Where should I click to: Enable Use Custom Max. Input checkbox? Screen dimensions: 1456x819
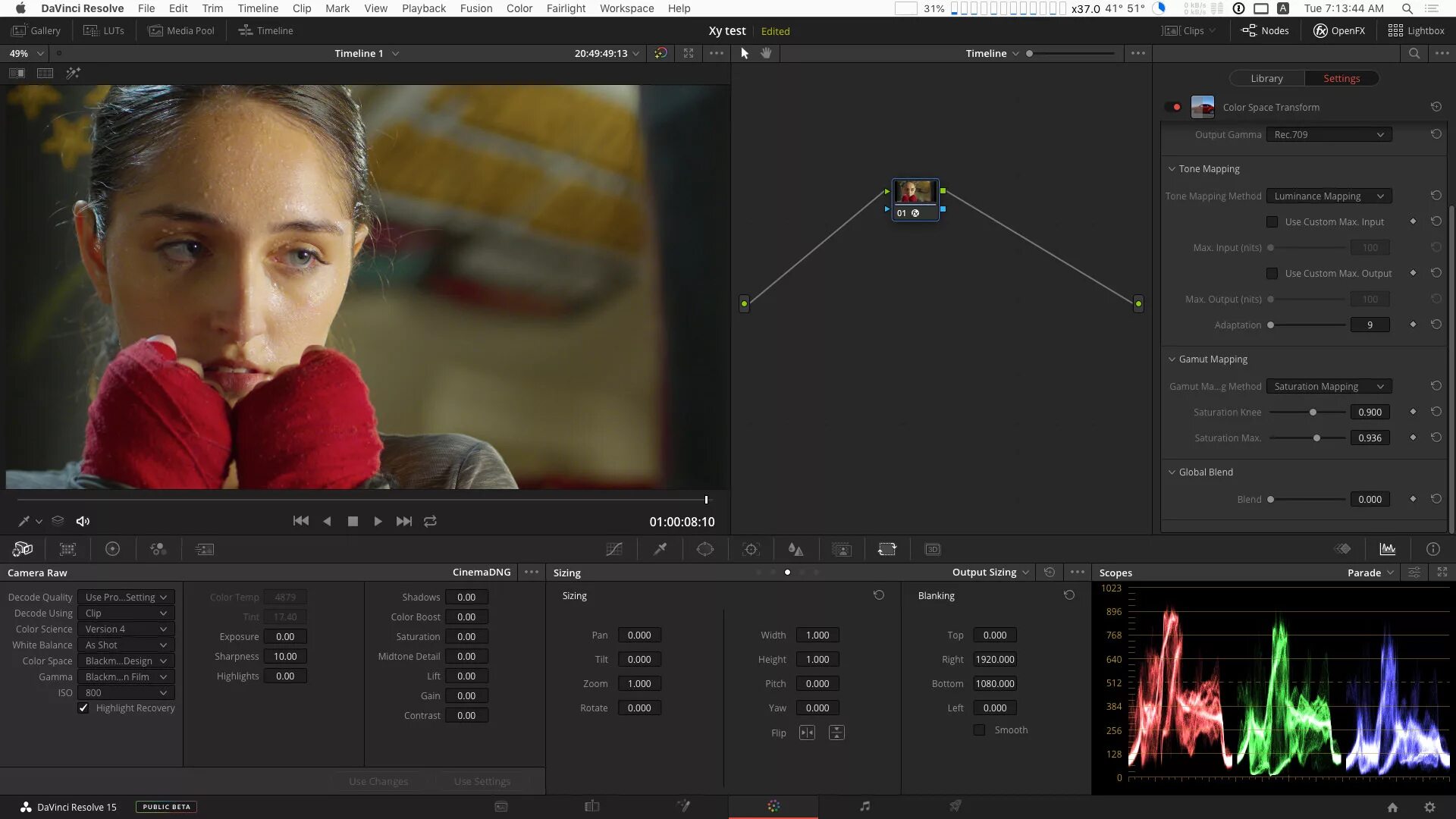point(1272,221)
